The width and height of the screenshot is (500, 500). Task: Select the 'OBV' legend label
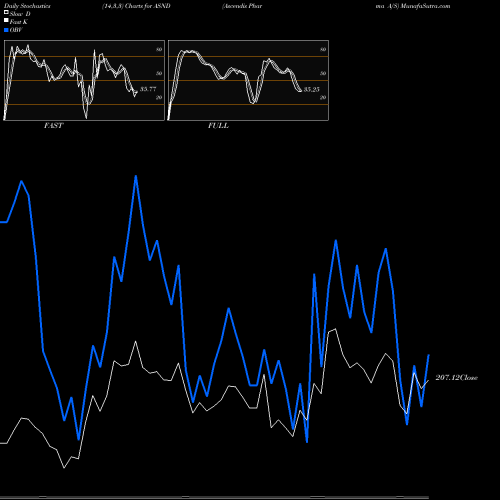coord(16,30)
